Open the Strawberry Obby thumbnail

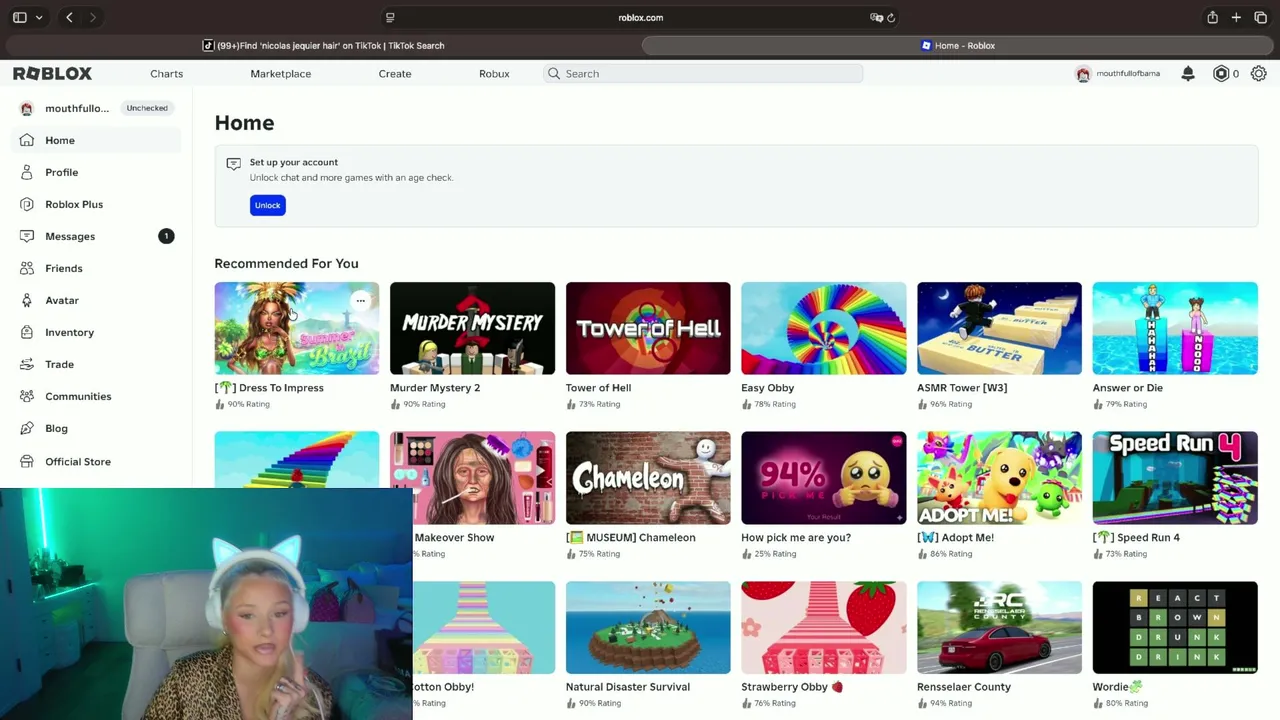pos(824,628)
